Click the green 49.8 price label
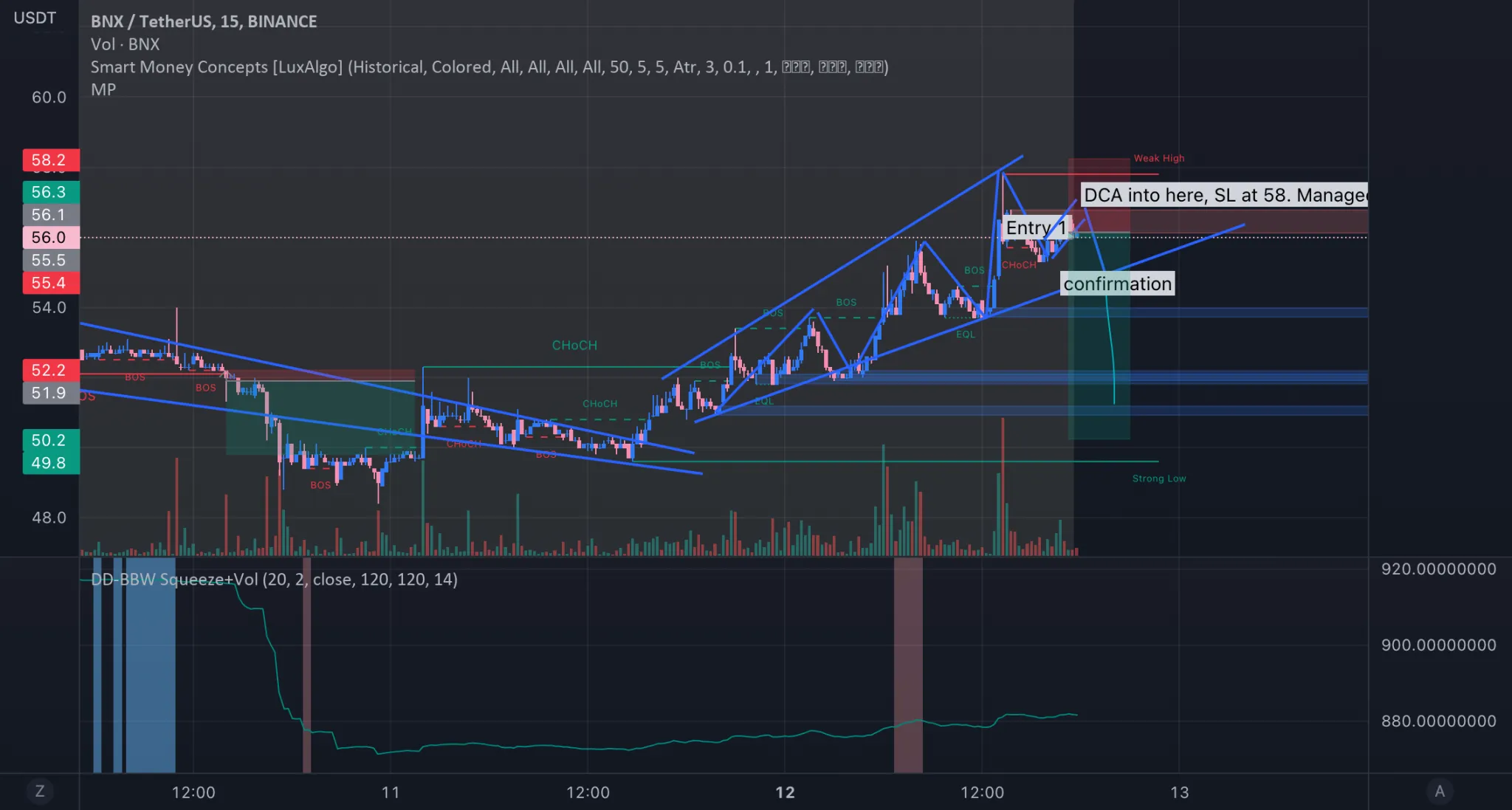The height and width of the screenshot is (810, 1512). tap(49, 463)
